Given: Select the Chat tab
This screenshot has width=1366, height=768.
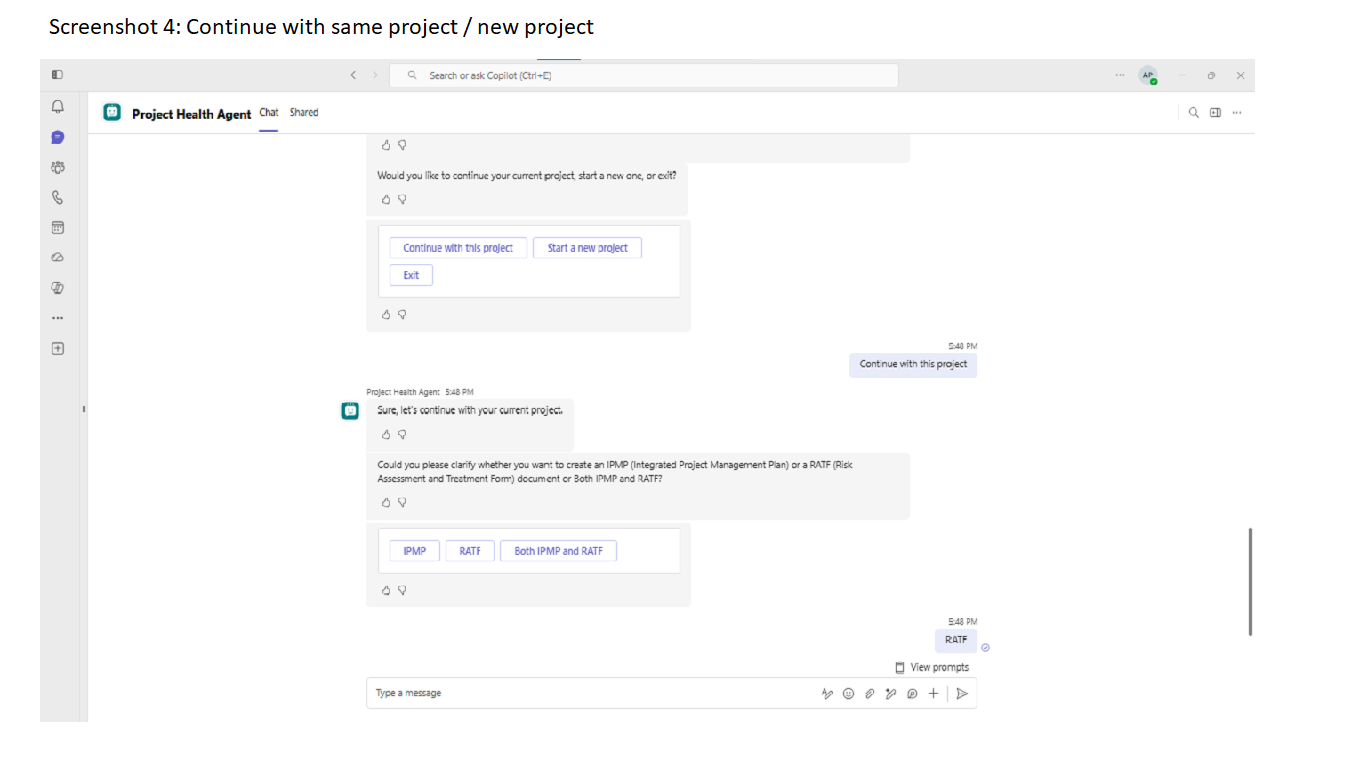Looking at the screenshot, I should point(269,113).
